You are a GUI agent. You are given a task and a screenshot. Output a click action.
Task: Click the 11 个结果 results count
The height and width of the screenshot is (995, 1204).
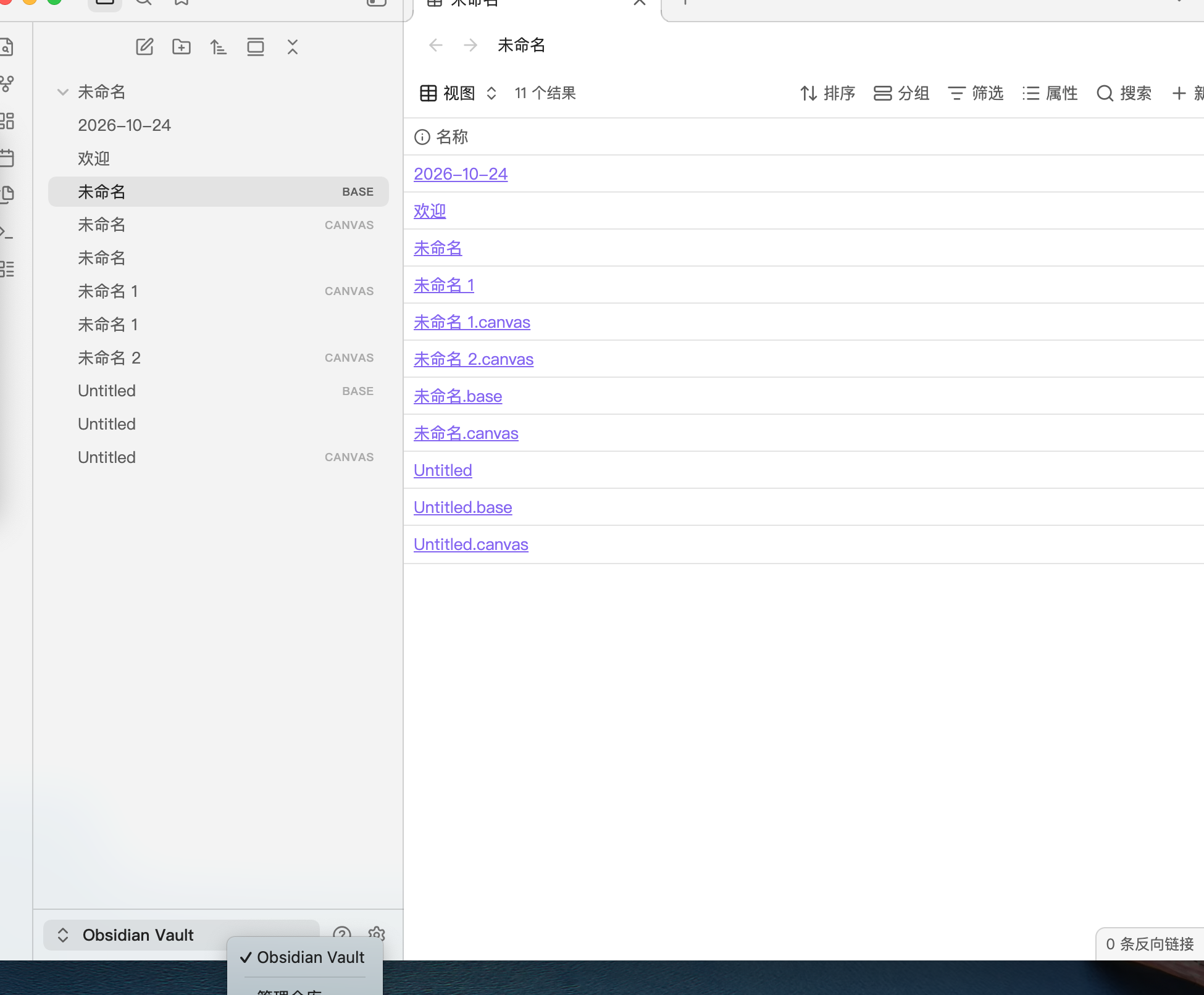(x=545, y=93)
